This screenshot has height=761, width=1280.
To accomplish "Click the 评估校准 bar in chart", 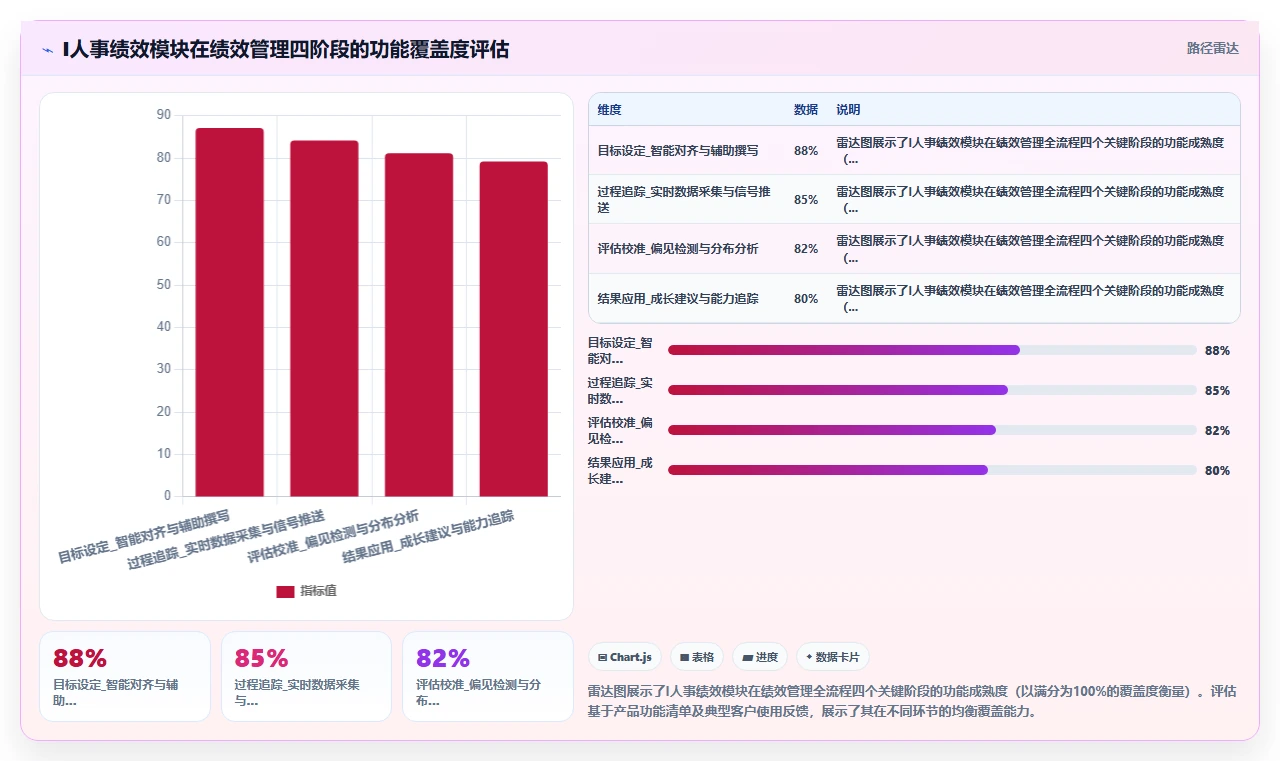I will 419,325.
